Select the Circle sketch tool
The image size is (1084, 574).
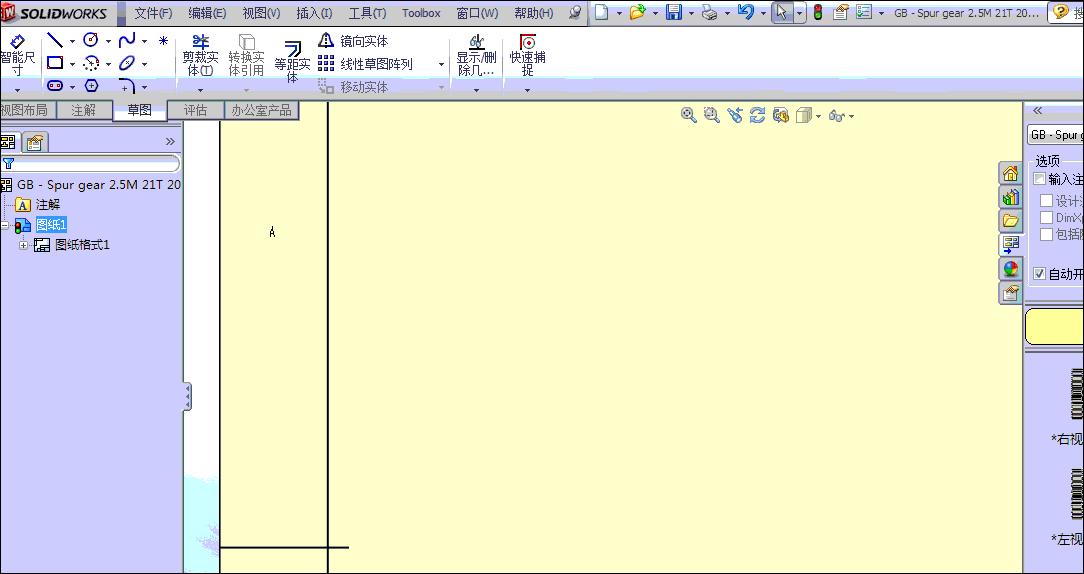pos(91,40)
